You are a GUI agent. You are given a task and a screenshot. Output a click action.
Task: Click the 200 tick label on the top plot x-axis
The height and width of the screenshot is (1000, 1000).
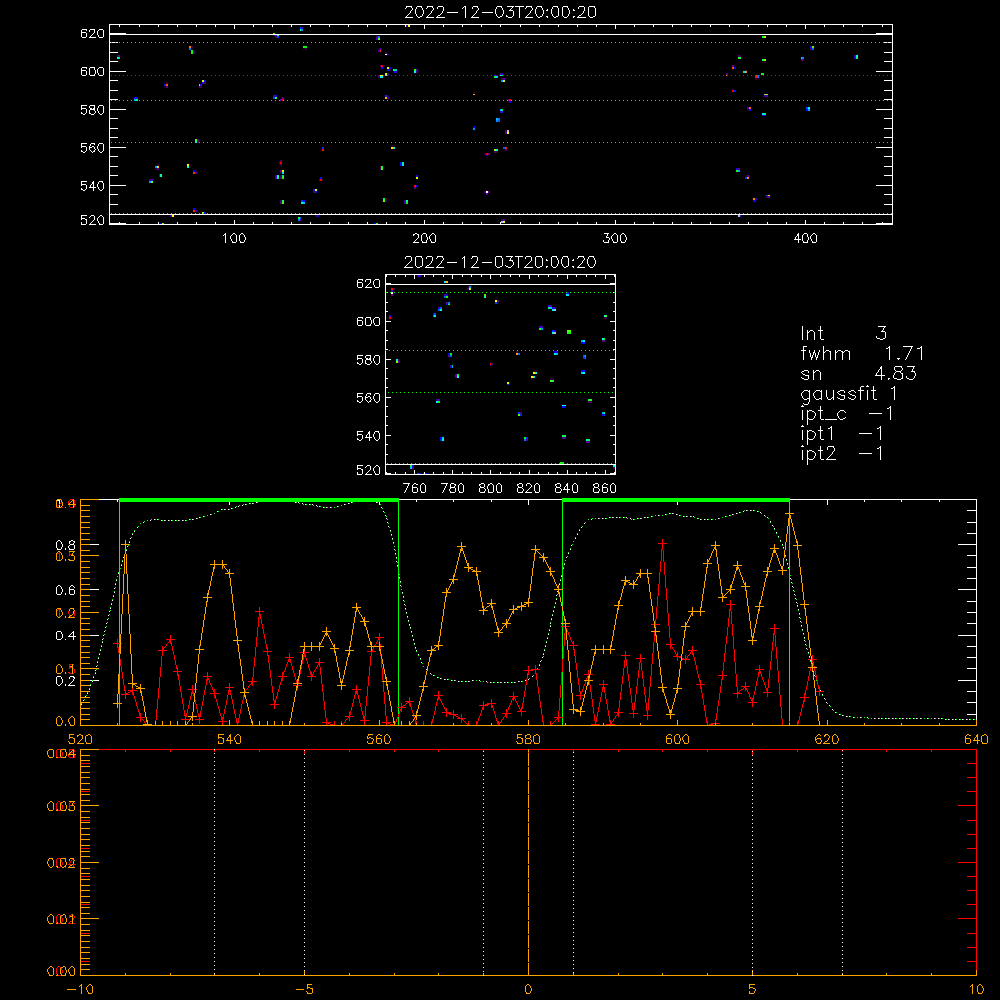pyautogui.click(x=424, y=239)
